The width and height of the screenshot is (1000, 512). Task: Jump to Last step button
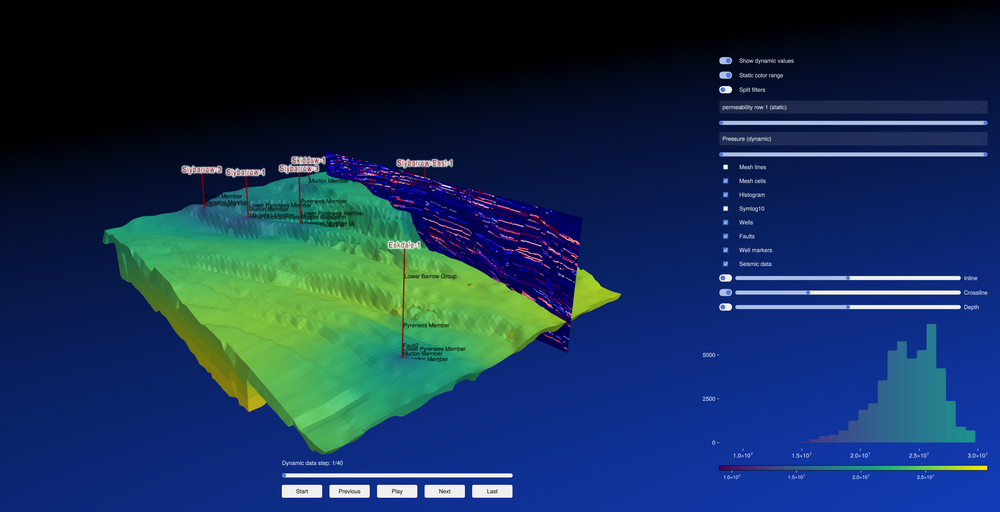pyautogui.click(x=492, y=492)
